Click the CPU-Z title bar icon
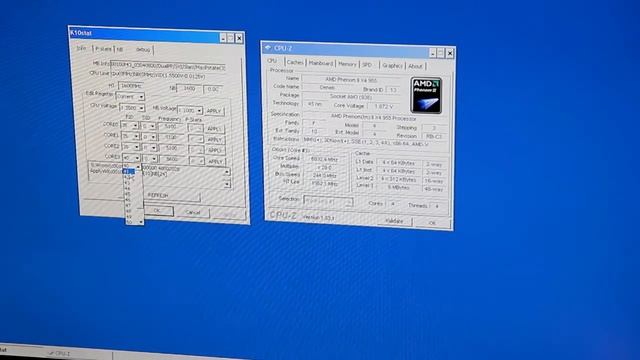 [268, 47]
